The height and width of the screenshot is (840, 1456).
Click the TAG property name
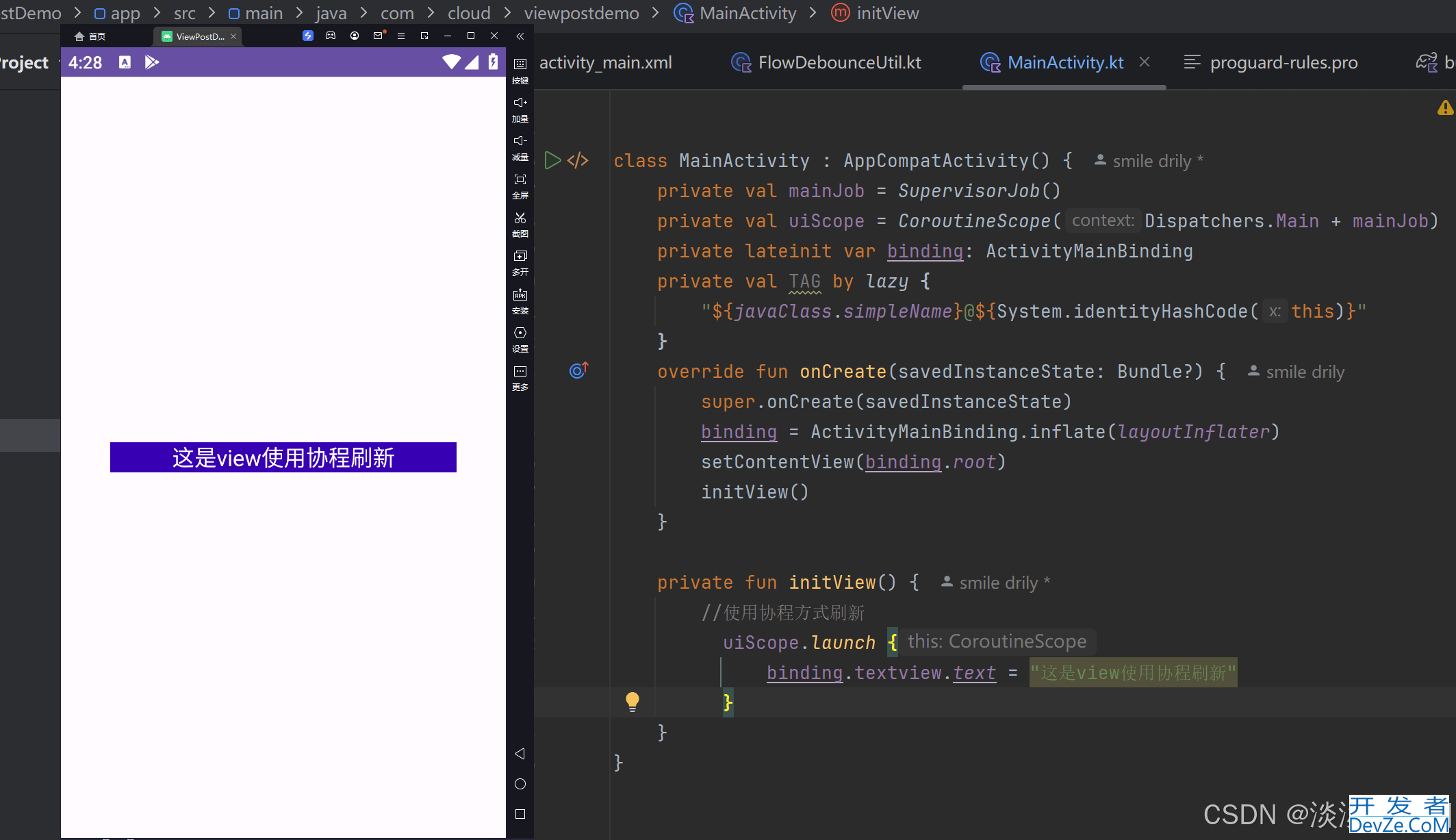pos(804,281)
